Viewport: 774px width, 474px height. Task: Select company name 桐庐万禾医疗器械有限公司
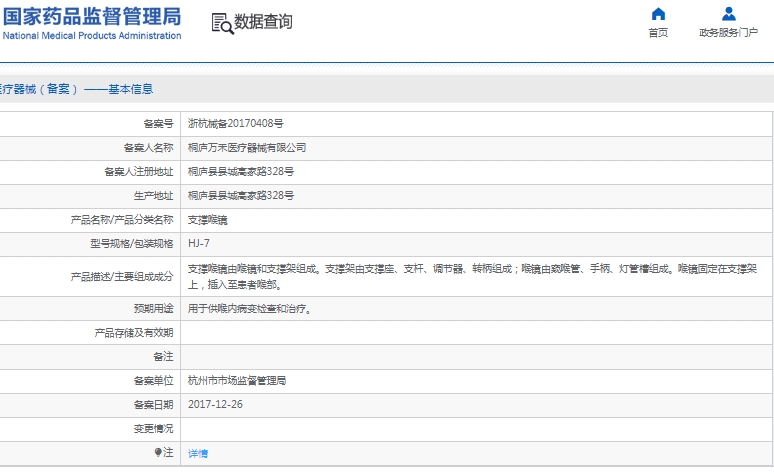(x=247, y=148)
